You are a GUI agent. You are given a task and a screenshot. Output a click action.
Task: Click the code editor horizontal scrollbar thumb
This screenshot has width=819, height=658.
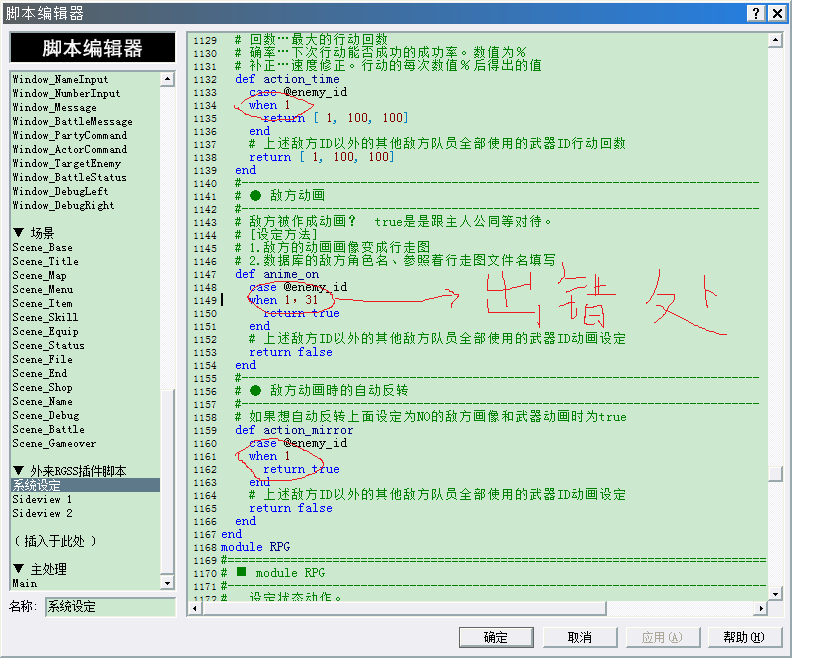click(404, 608)
